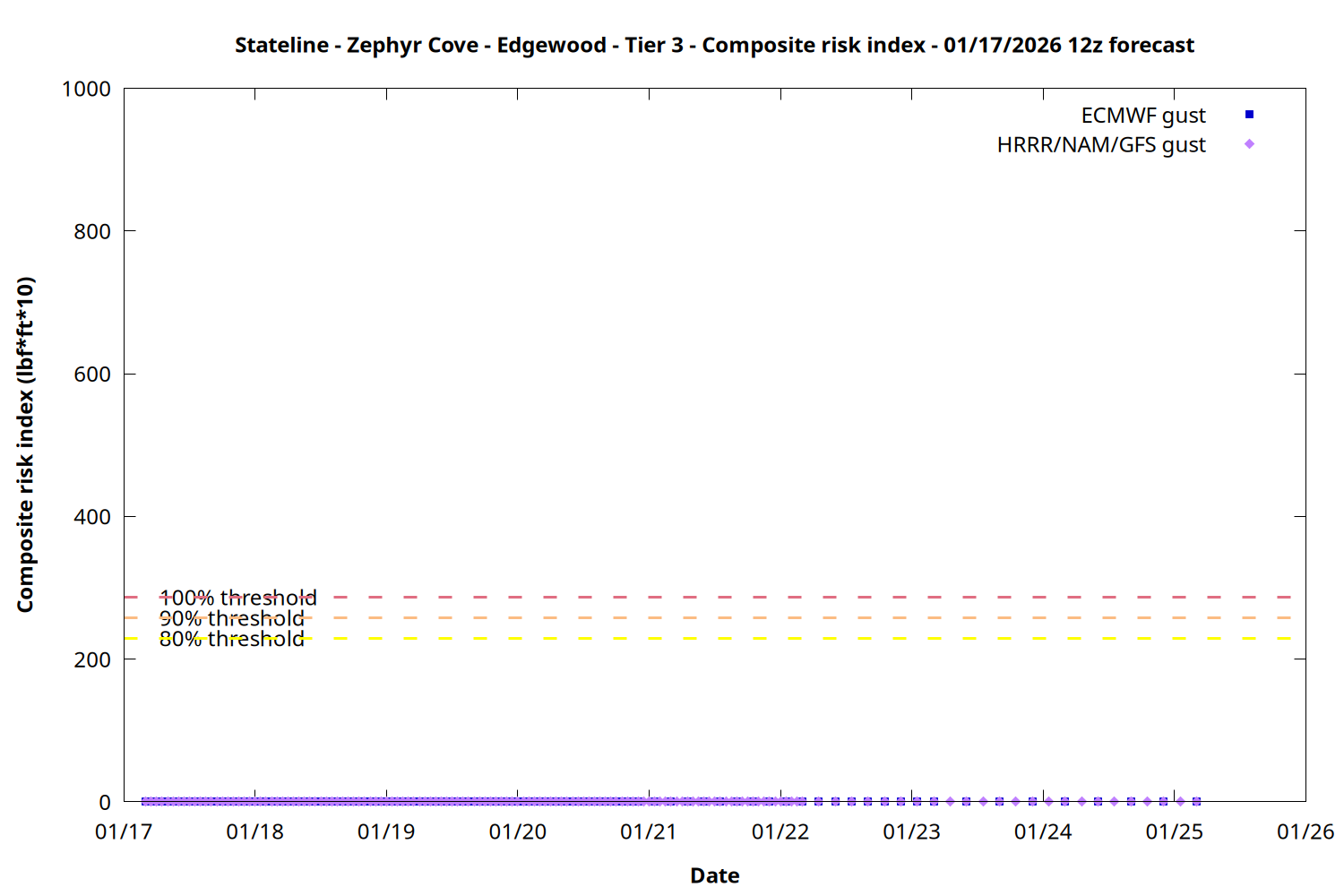Click the purple HRRR/NAM/GFS diamond legend marker
Viewport: 1344px width, 896px height.
point(1249,144)
